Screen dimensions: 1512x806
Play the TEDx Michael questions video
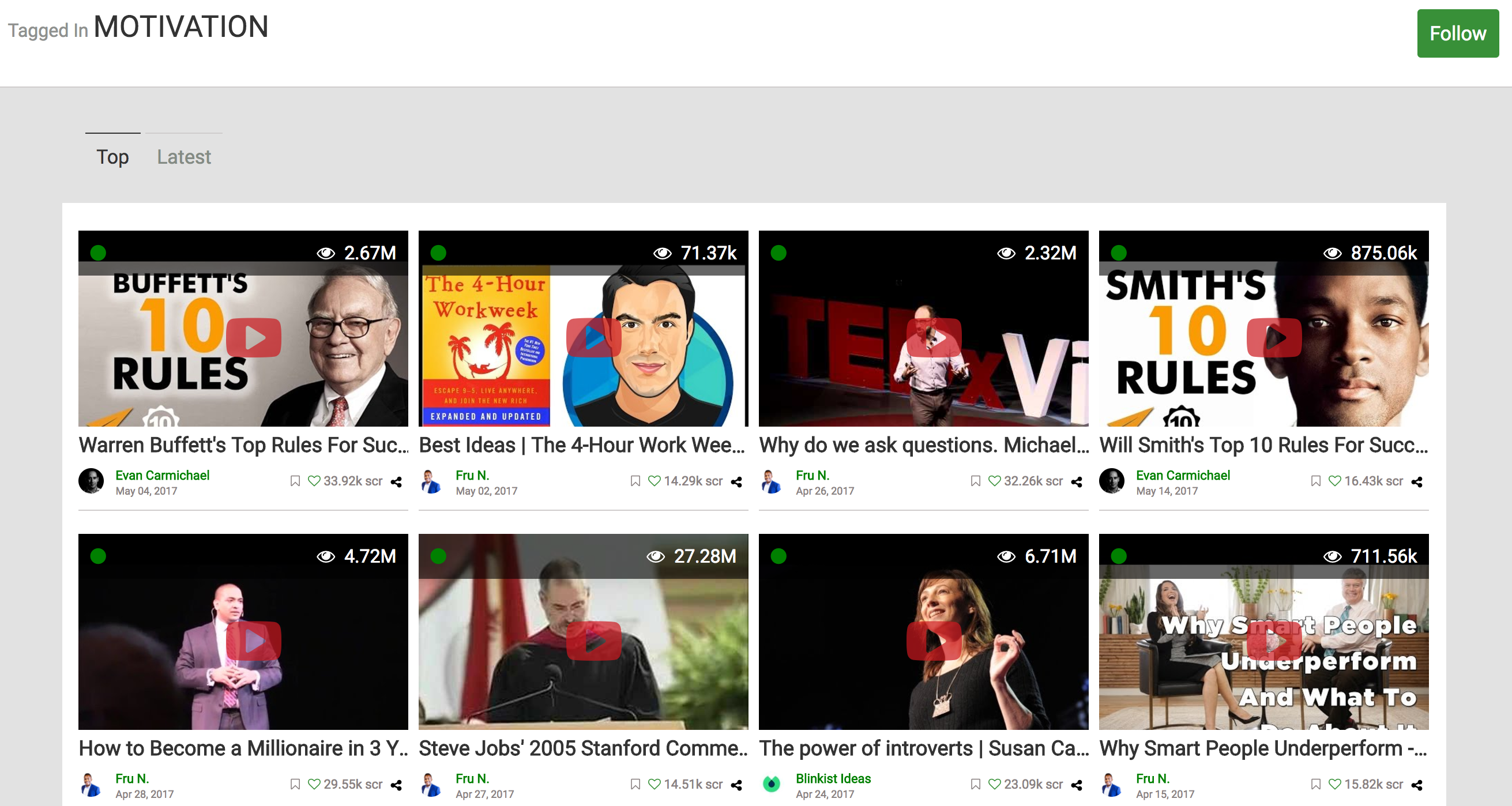(933, 337)
